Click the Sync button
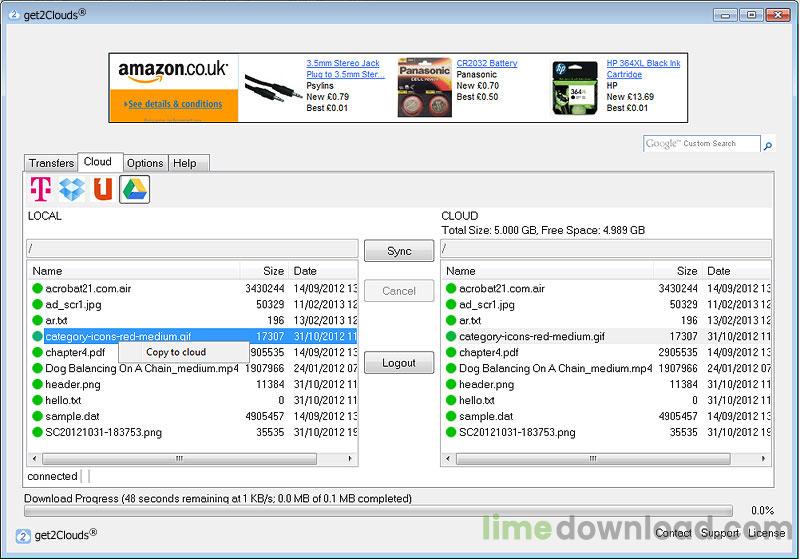The height and width of the screenshot is (559, 800). coord(399,251)
